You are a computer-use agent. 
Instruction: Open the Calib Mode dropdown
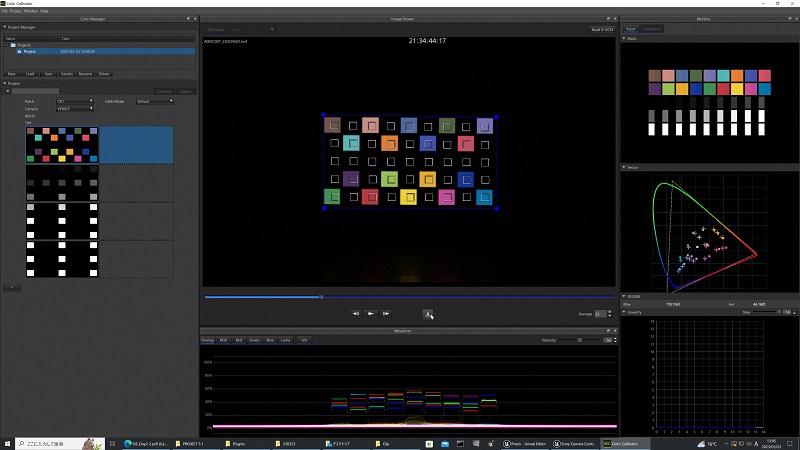(156, 101)
